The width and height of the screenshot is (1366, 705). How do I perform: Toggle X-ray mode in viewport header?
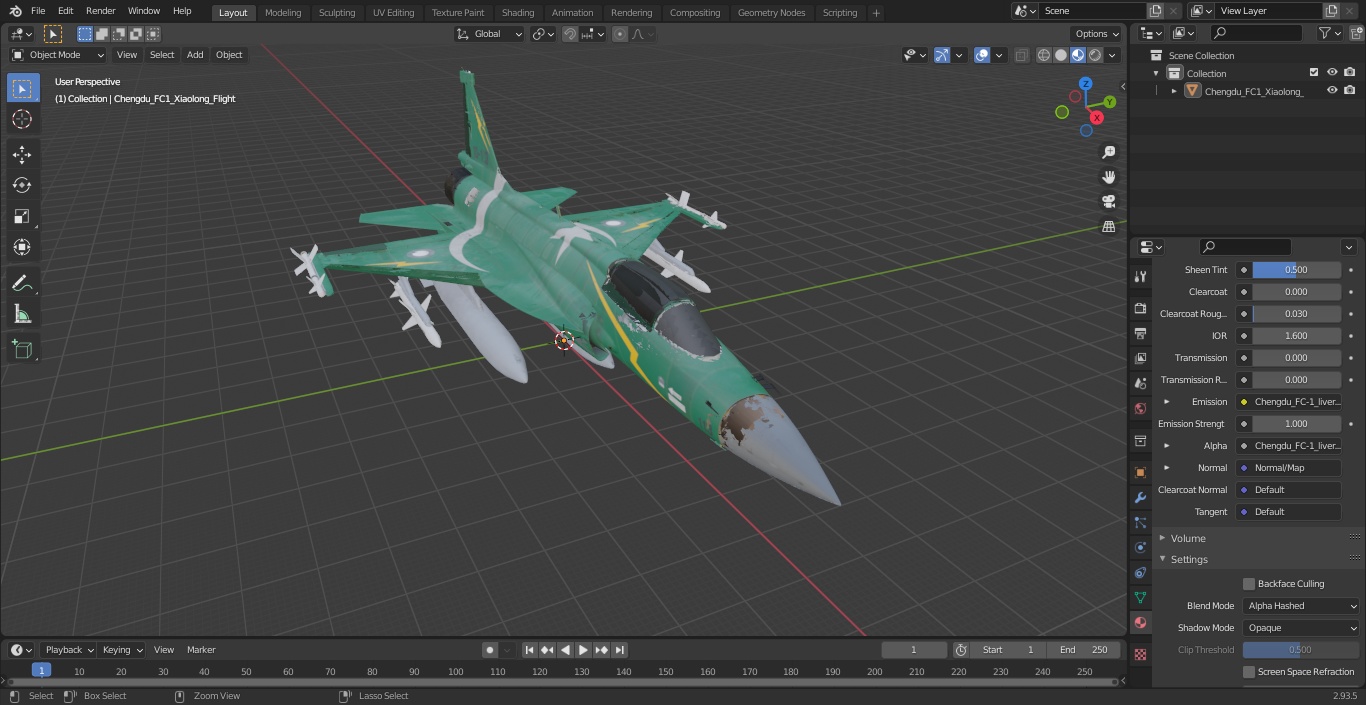1021,55
